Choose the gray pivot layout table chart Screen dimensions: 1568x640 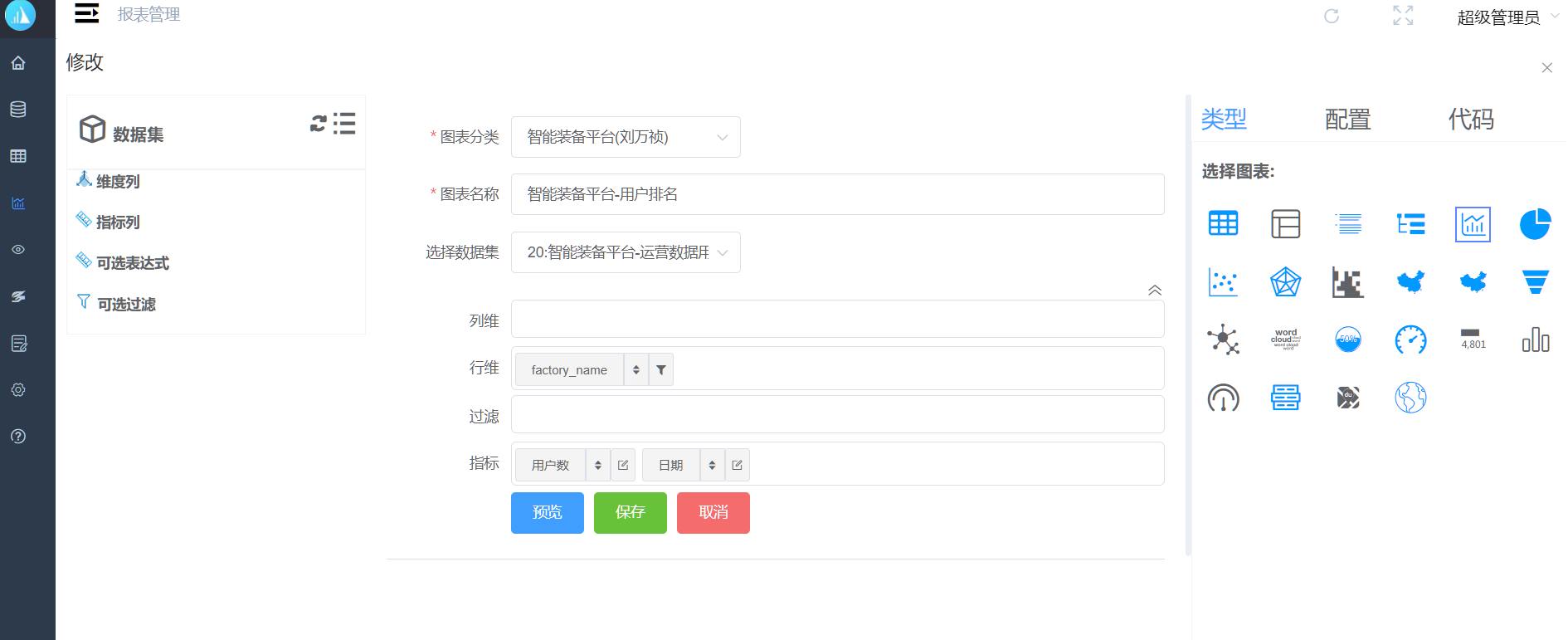[x=1285, y=224]
